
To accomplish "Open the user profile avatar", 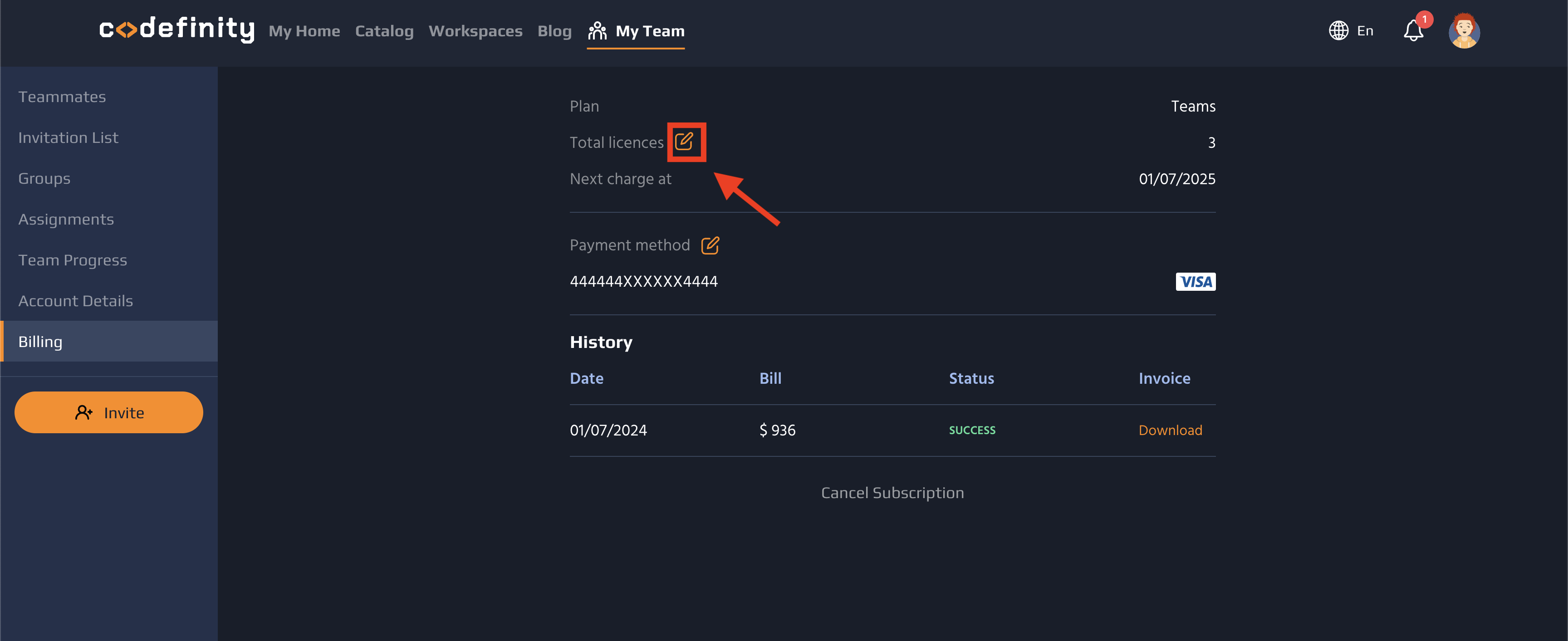I will pyautogui.click(x=1465, y=30).
